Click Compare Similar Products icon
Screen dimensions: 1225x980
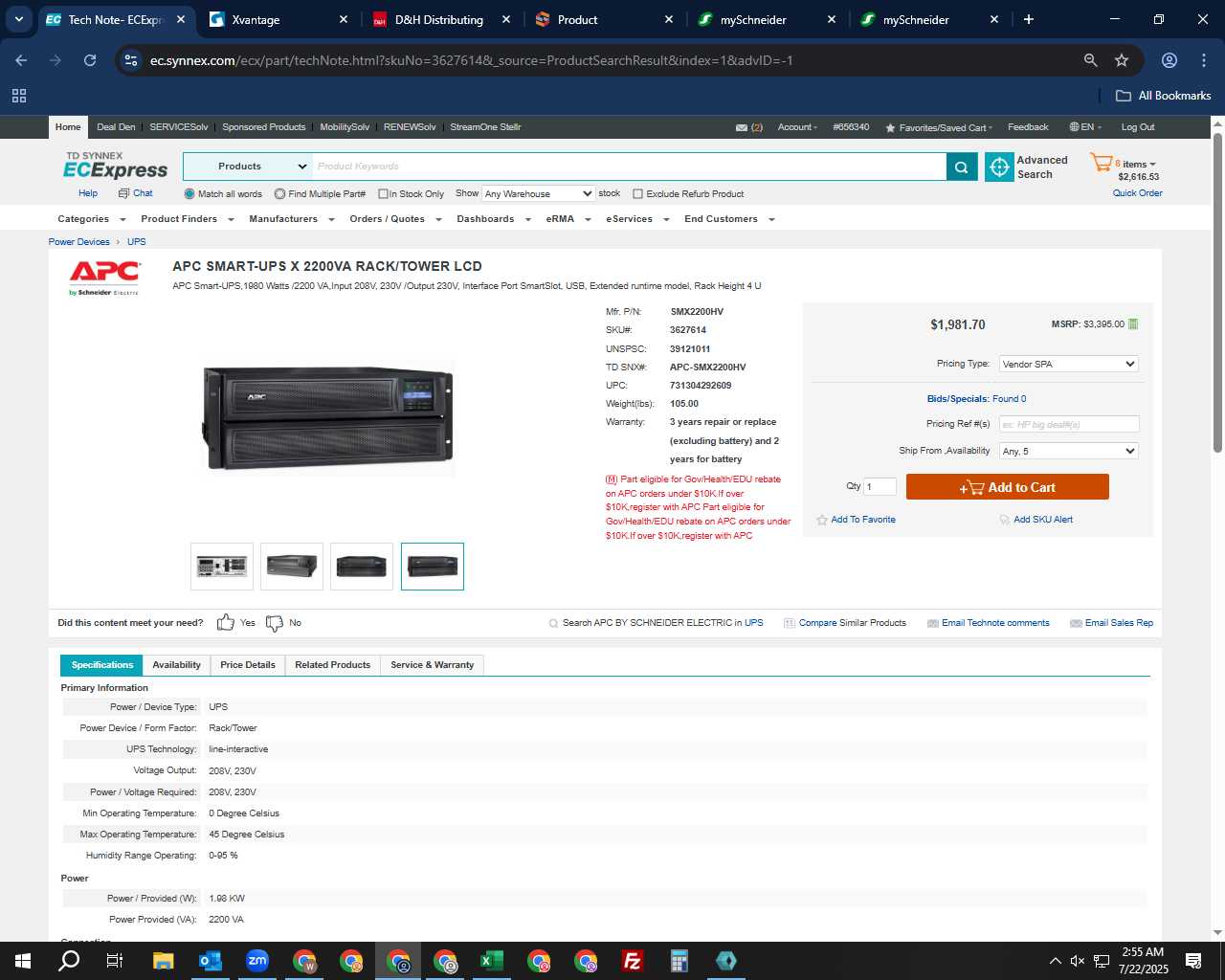[x=790, y=623]
